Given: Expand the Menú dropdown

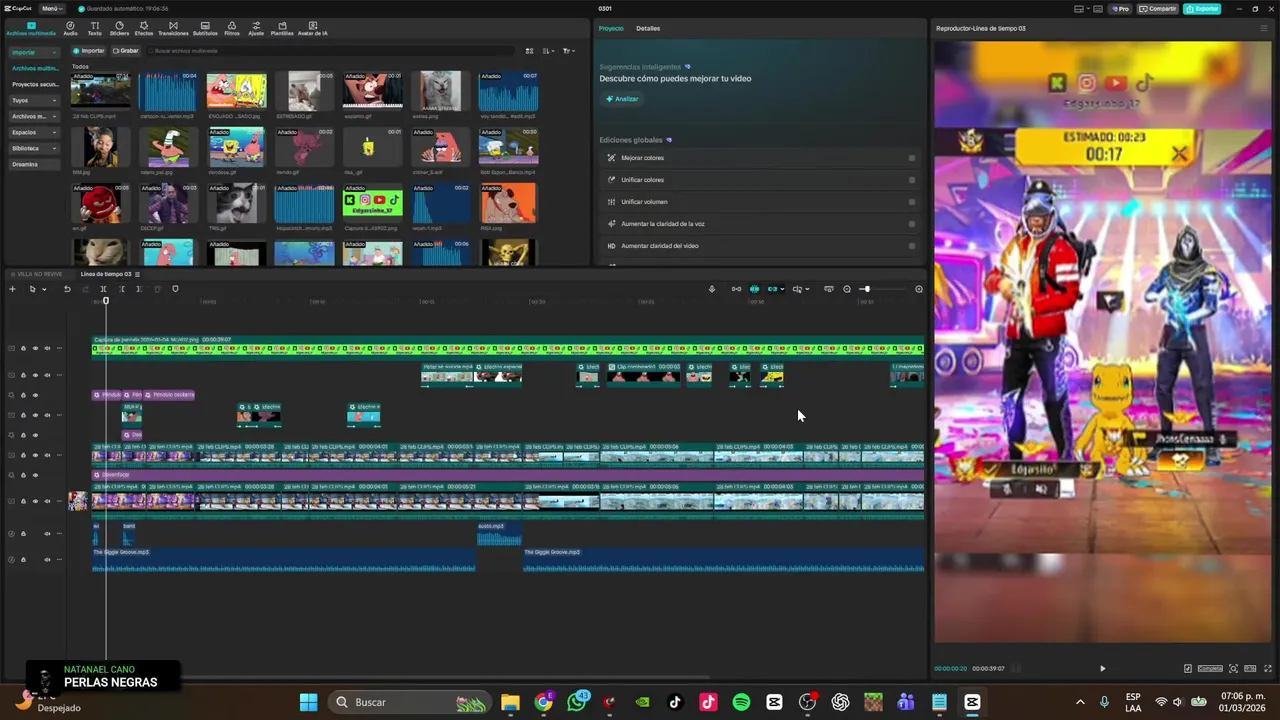Looking at the screenshot, I should (52, 9).
